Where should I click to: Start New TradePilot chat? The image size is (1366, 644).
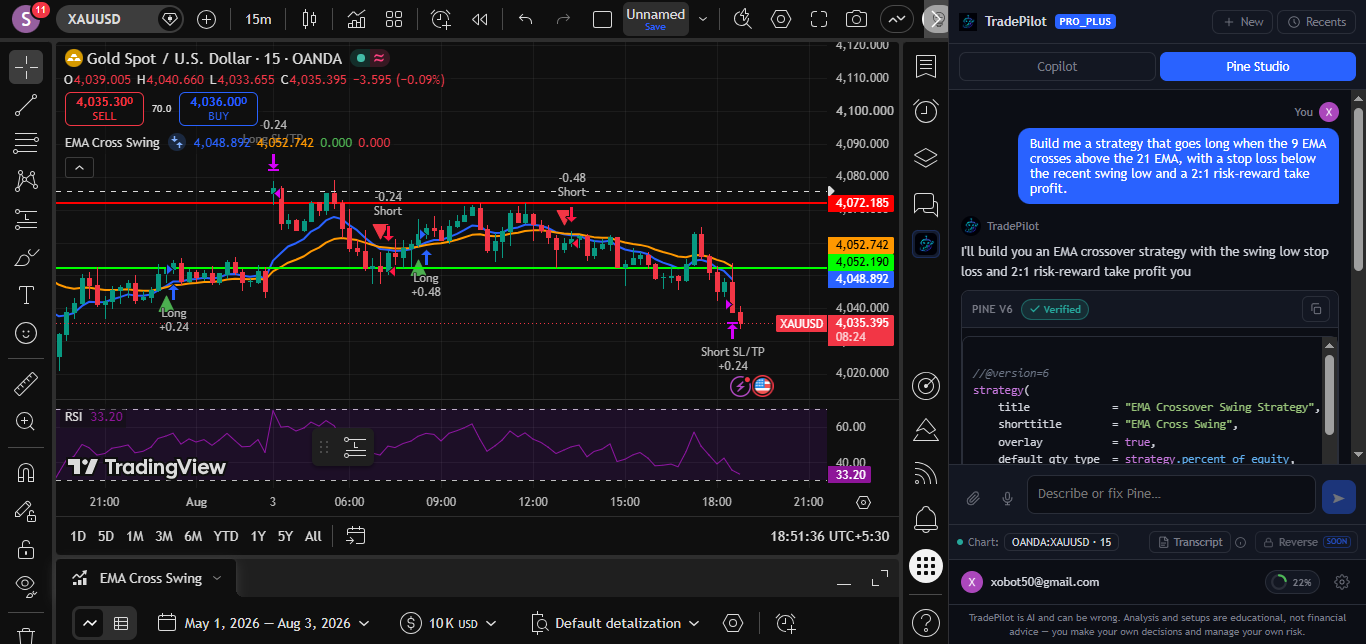1242,22
